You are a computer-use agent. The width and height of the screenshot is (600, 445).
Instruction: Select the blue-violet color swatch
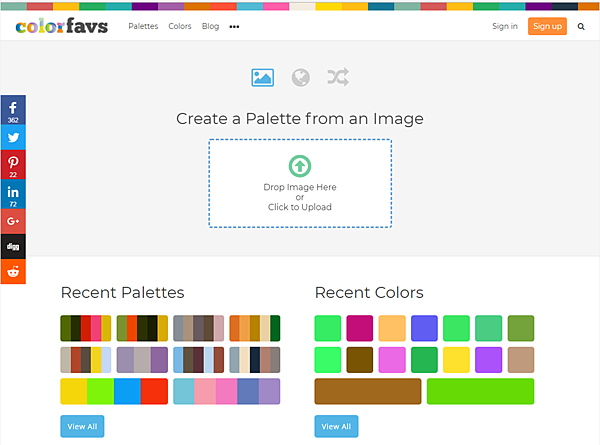click(x=424, y=328)
